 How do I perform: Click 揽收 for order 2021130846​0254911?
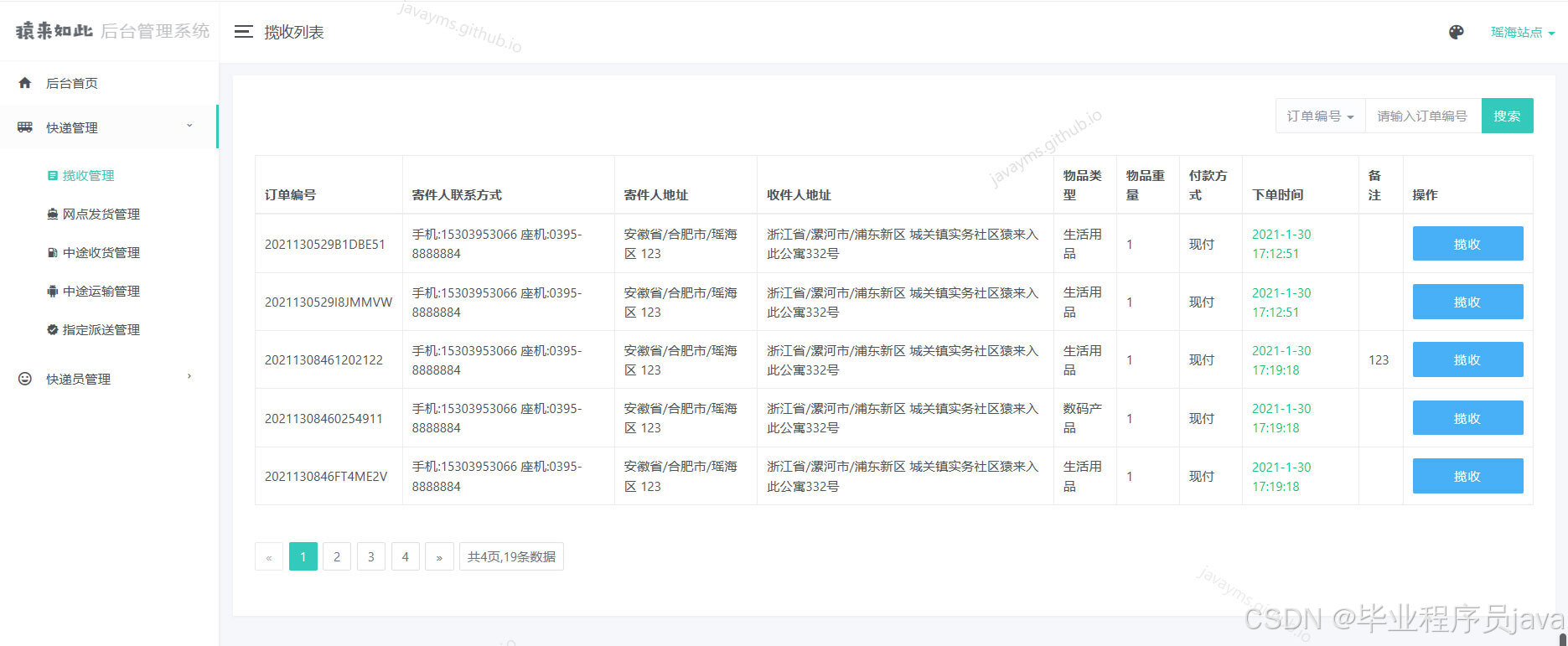click(1467, 418)
